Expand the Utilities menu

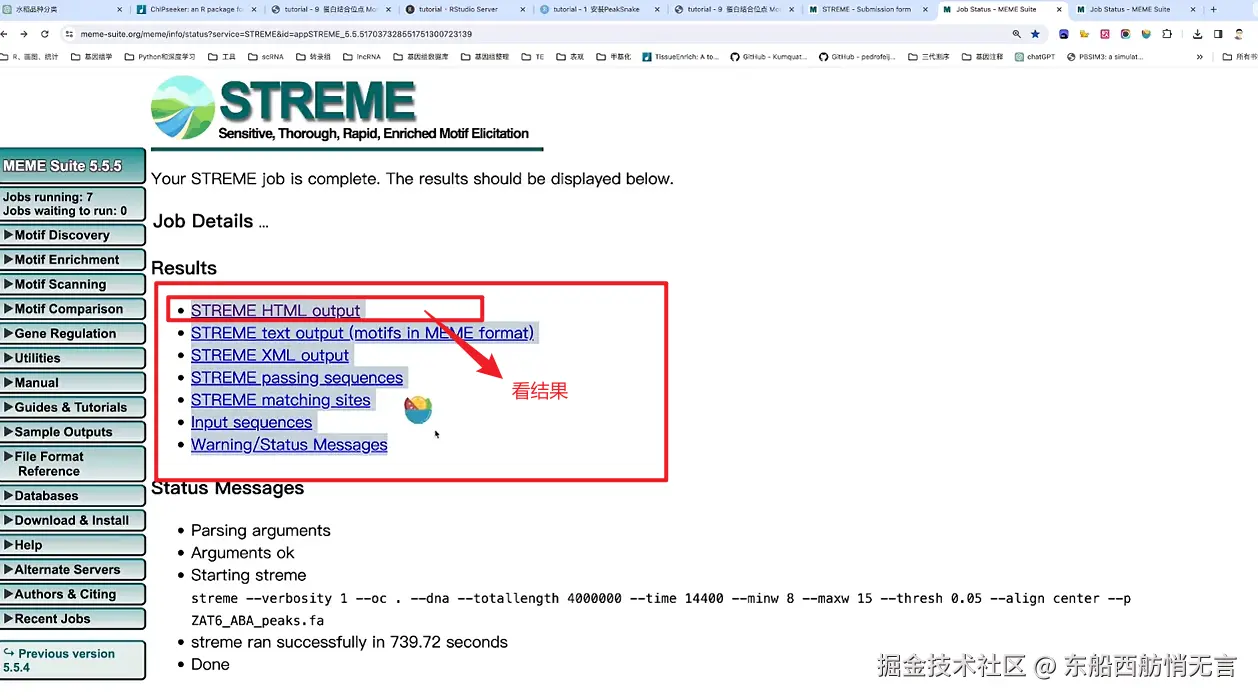pyautogui.click(x=72, y=358)
